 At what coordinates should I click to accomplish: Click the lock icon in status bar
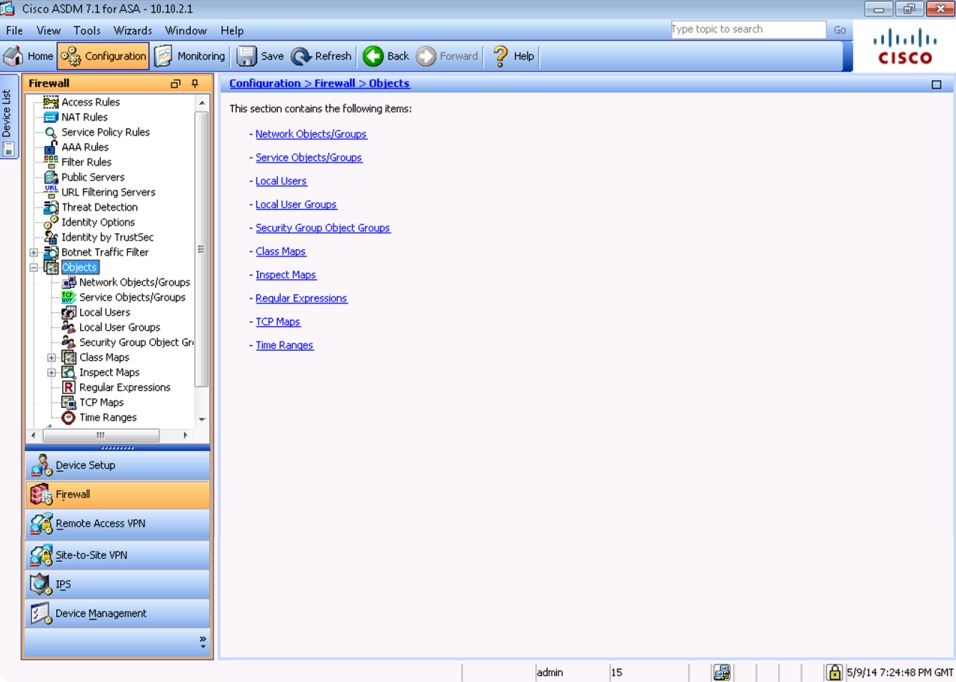[834, 672]
